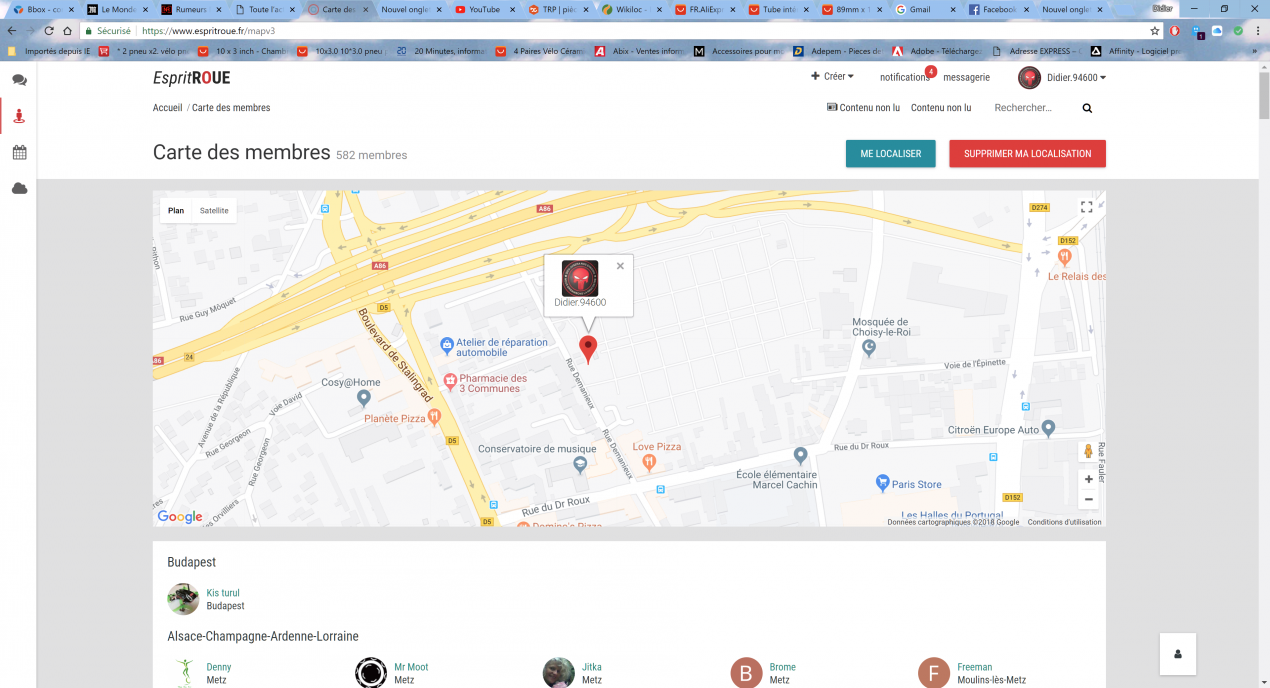This screenshot has height=688, width=1270.
Task: Open the 20 Minutes bookmark
Action: (x=440, y=51)
